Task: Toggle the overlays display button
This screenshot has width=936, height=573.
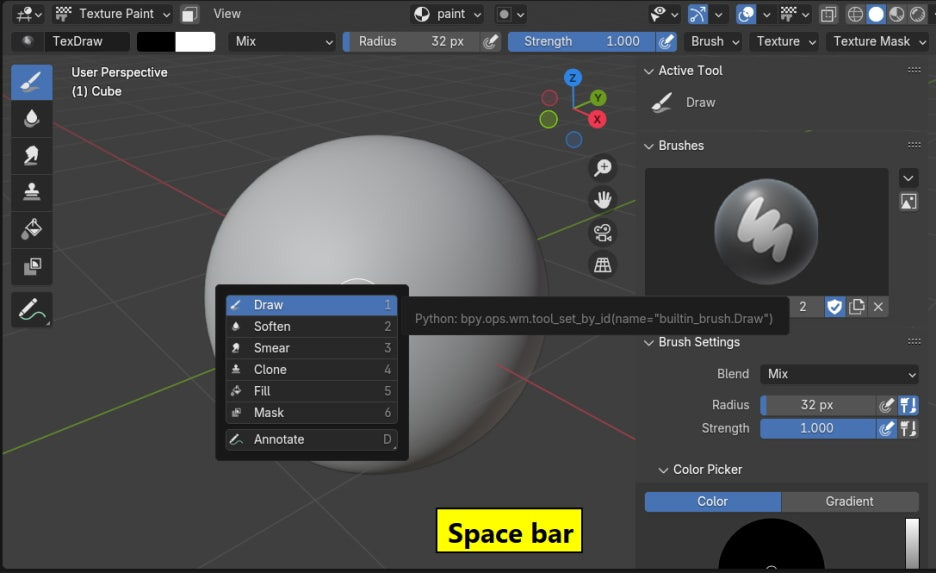Action: (x=746, y=14)
